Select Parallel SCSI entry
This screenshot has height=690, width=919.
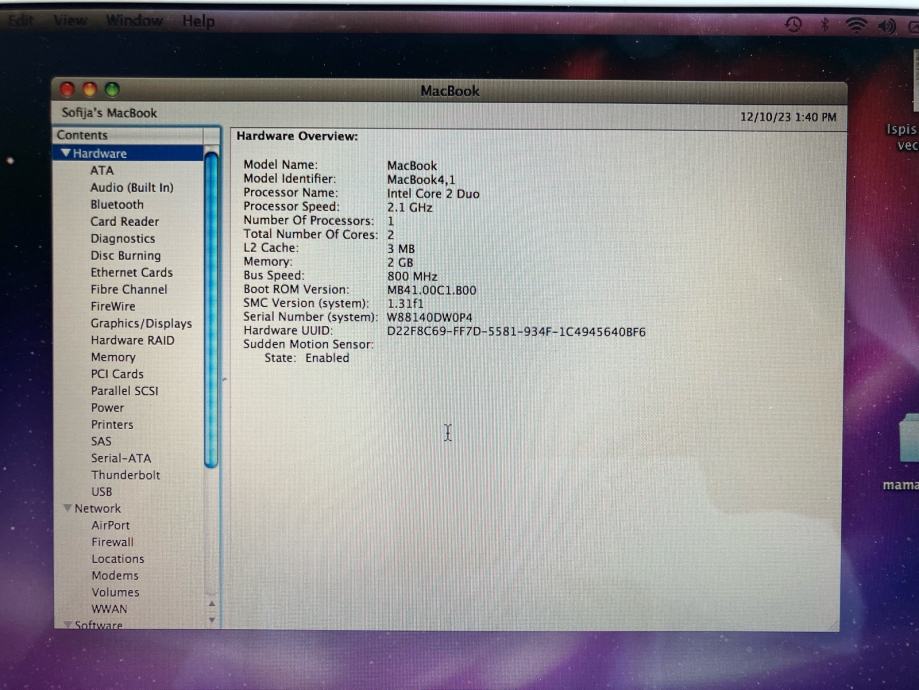point(124,391)
